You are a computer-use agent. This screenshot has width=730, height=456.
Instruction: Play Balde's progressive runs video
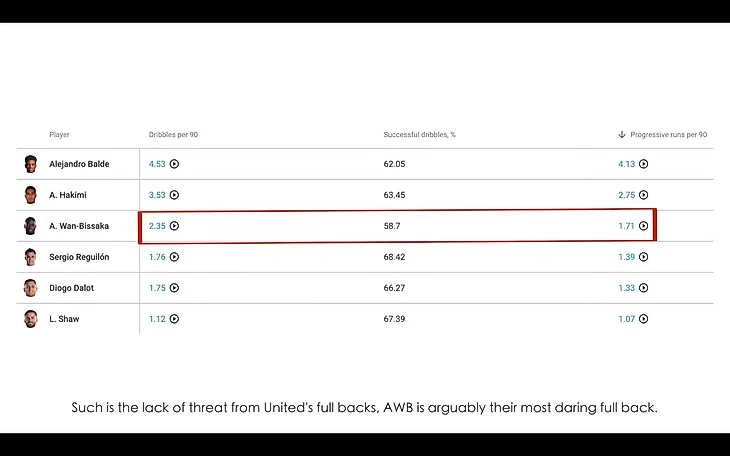point(643,164)
